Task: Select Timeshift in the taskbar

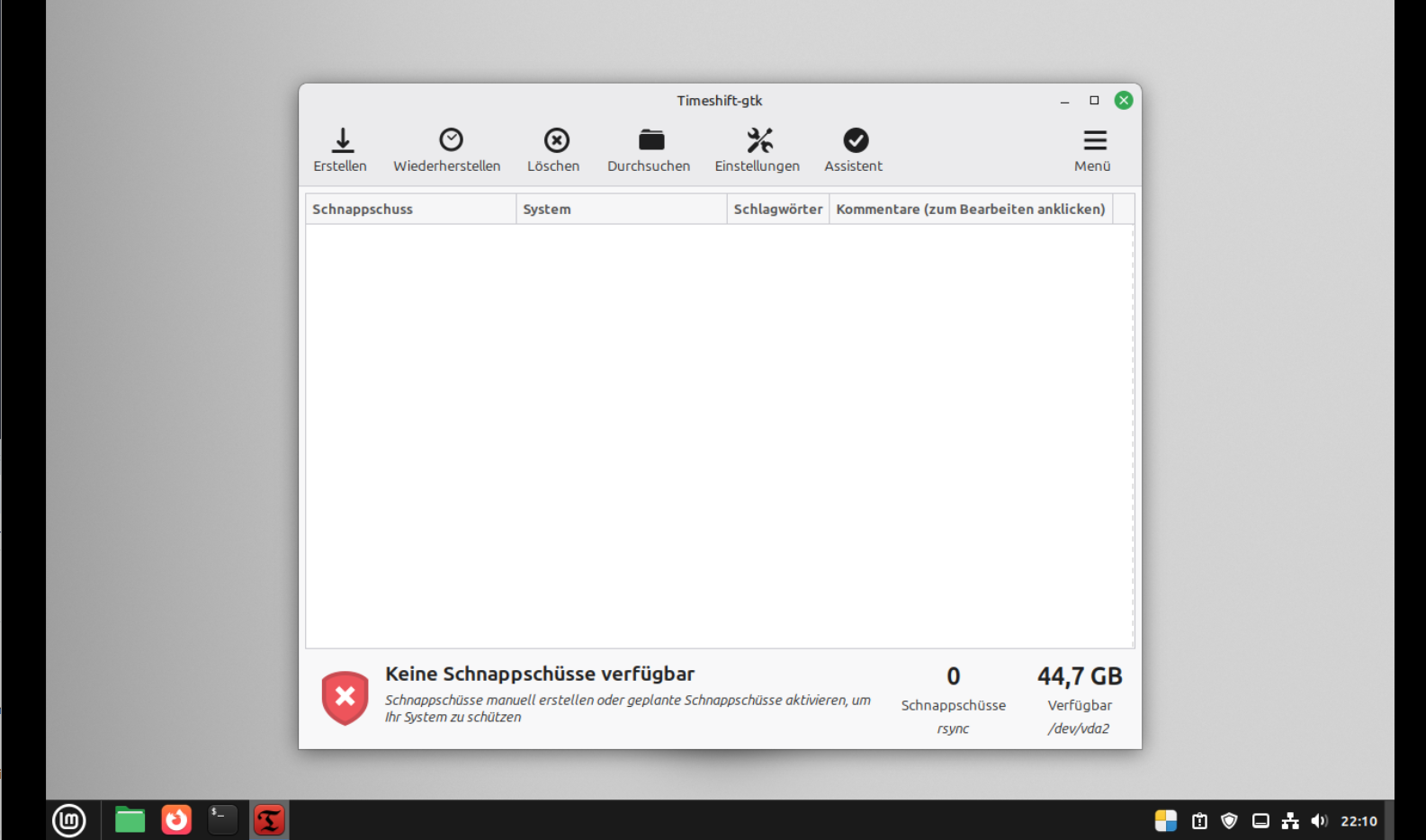Action: tap(269, 820)
